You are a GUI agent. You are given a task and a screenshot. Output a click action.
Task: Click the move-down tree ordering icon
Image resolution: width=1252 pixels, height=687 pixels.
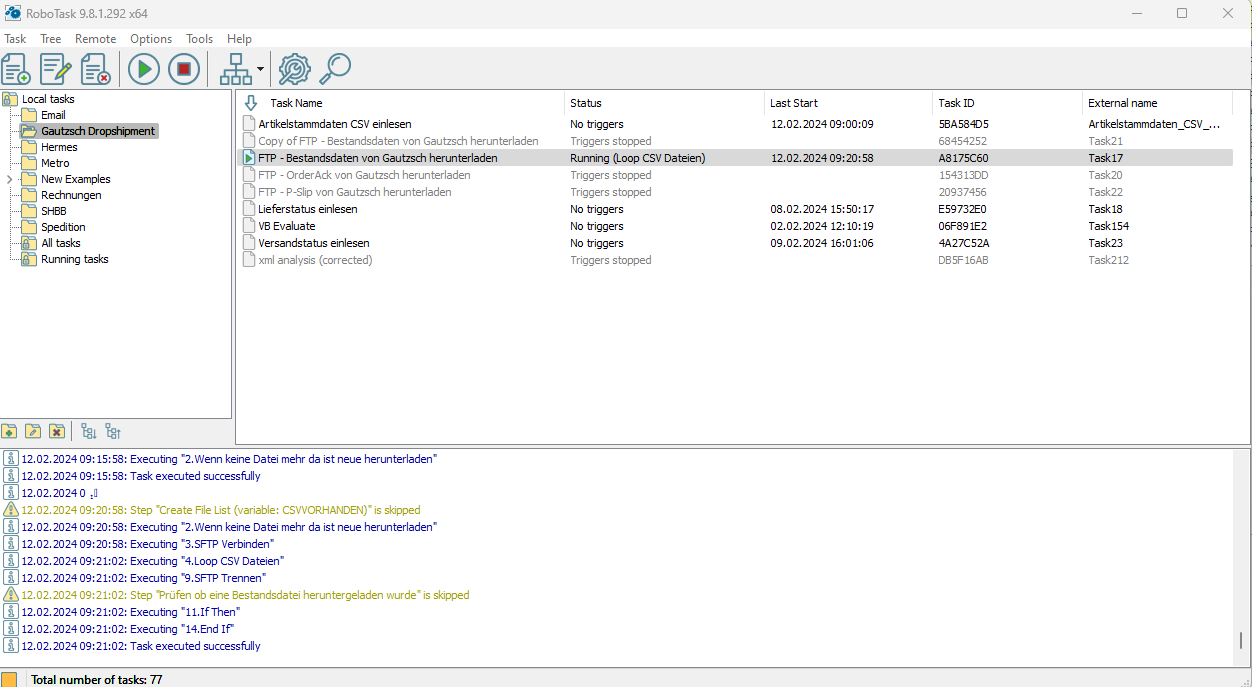tap(89, 432)
